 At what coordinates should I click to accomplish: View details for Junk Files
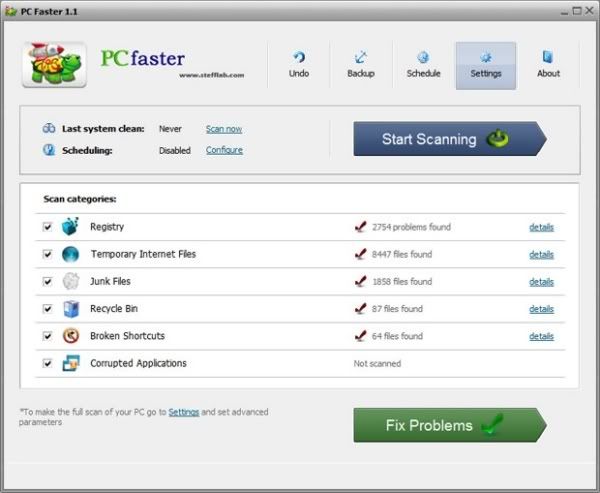(541, 282)
